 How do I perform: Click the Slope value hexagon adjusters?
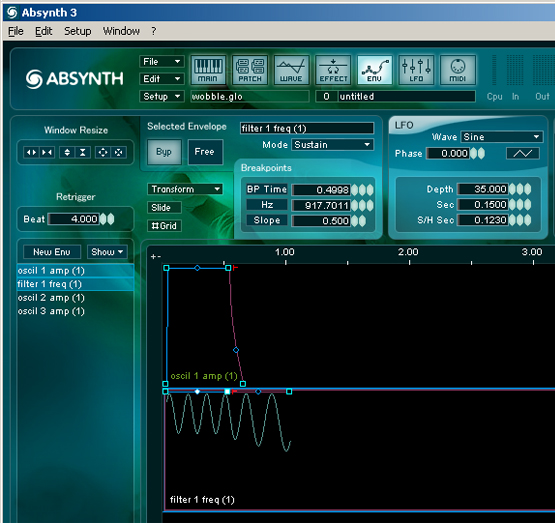tap(359, 221)
